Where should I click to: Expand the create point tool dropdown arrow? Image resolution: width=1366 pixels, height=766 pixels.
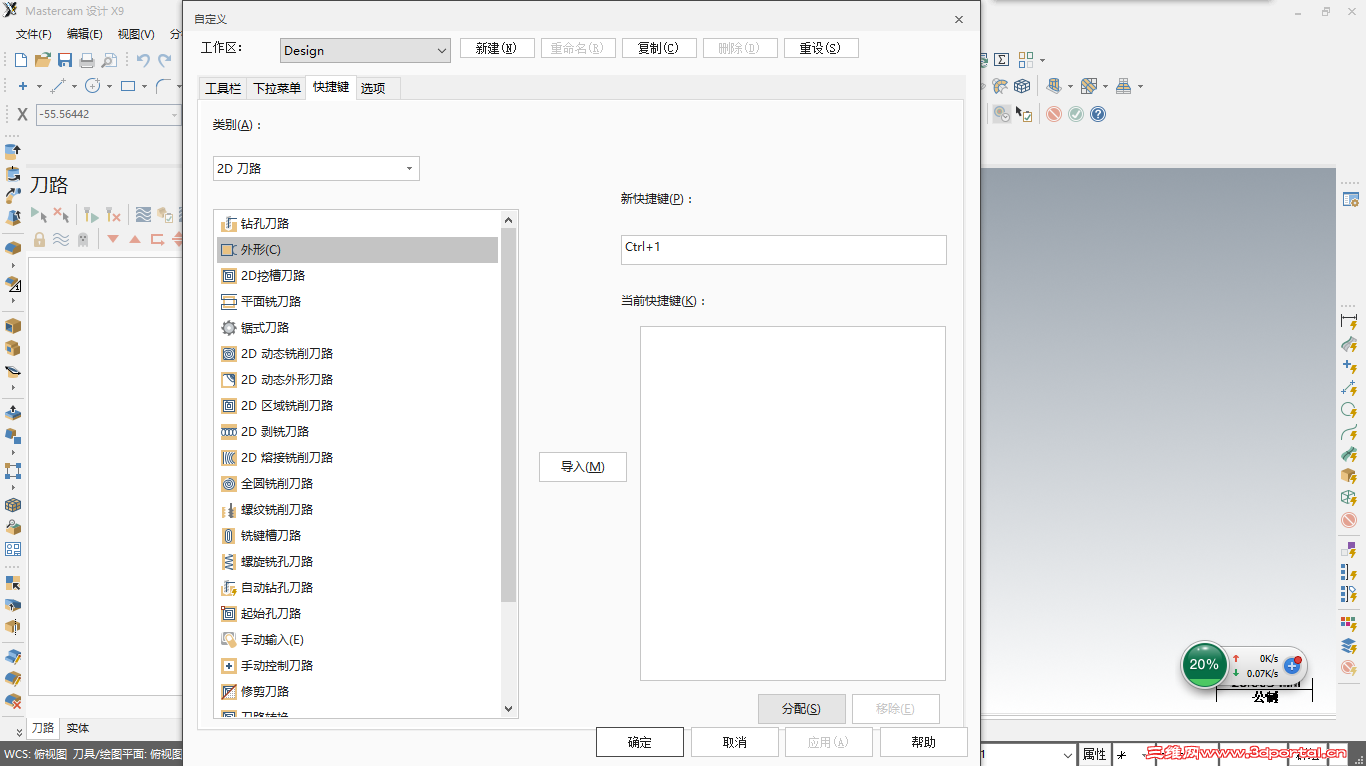[x=39, y=86]
